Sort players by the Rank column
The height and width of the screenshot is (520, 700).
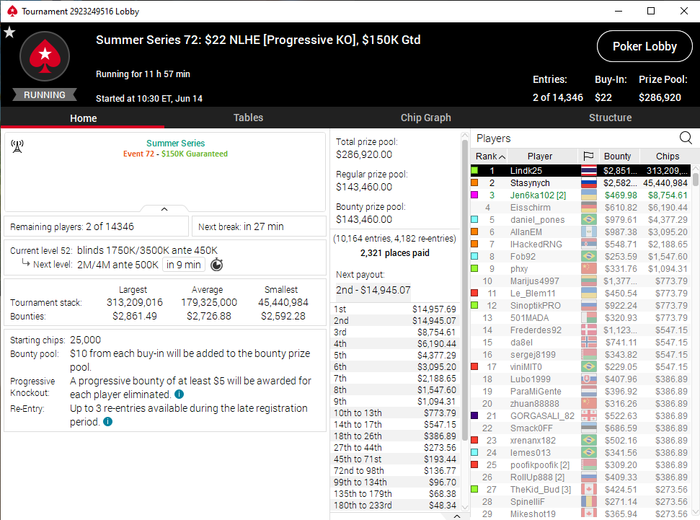point(490,156)
